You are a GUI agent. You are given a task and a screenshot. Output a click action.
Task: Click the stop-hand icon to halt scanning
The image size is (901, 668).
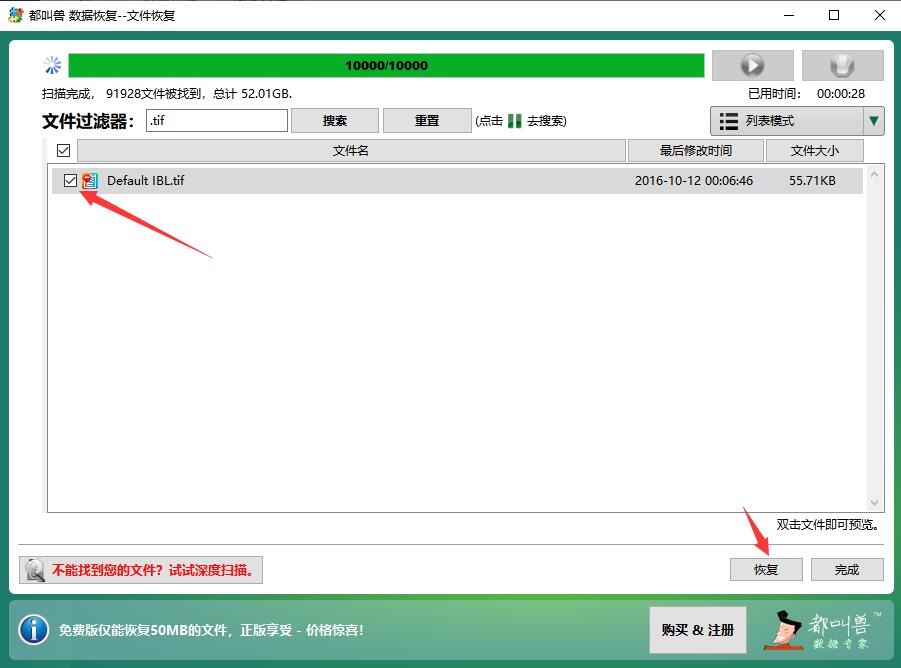click(x=842, y=64)
